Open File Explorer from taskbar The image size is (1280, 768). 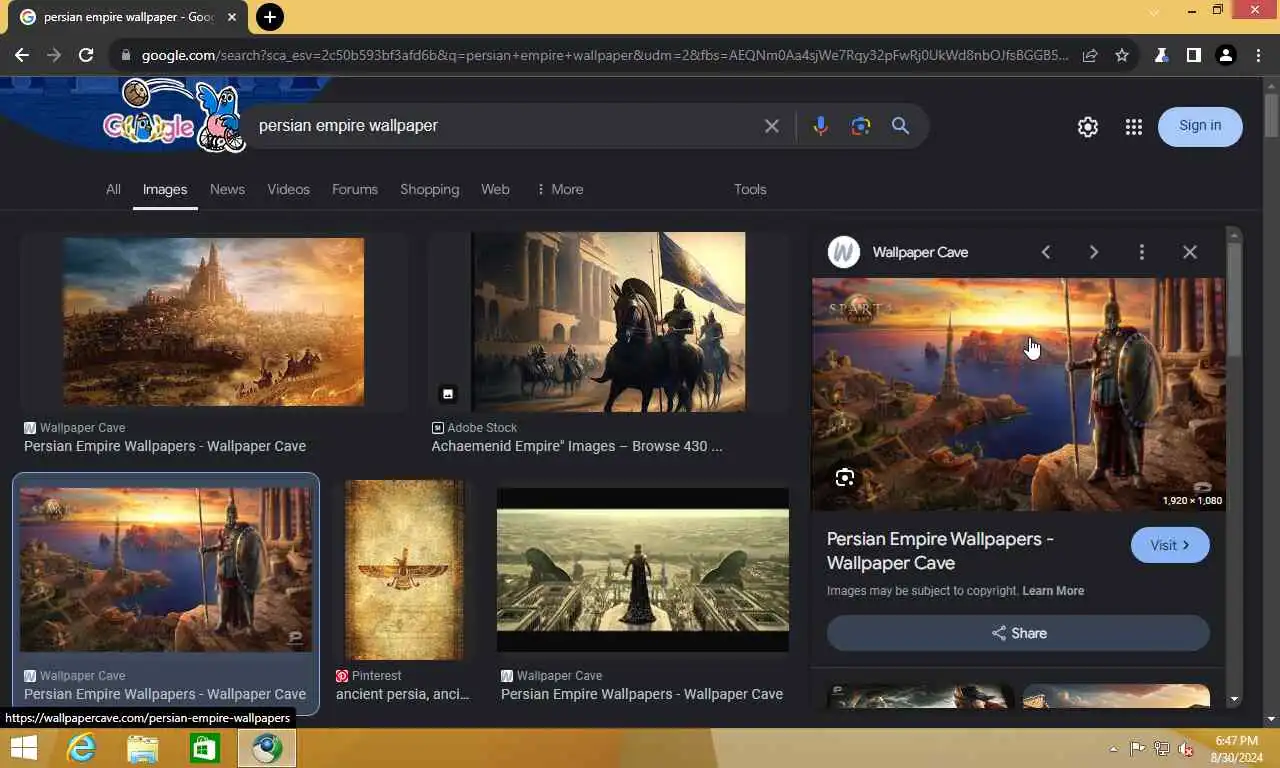click(x=143, y=748)
